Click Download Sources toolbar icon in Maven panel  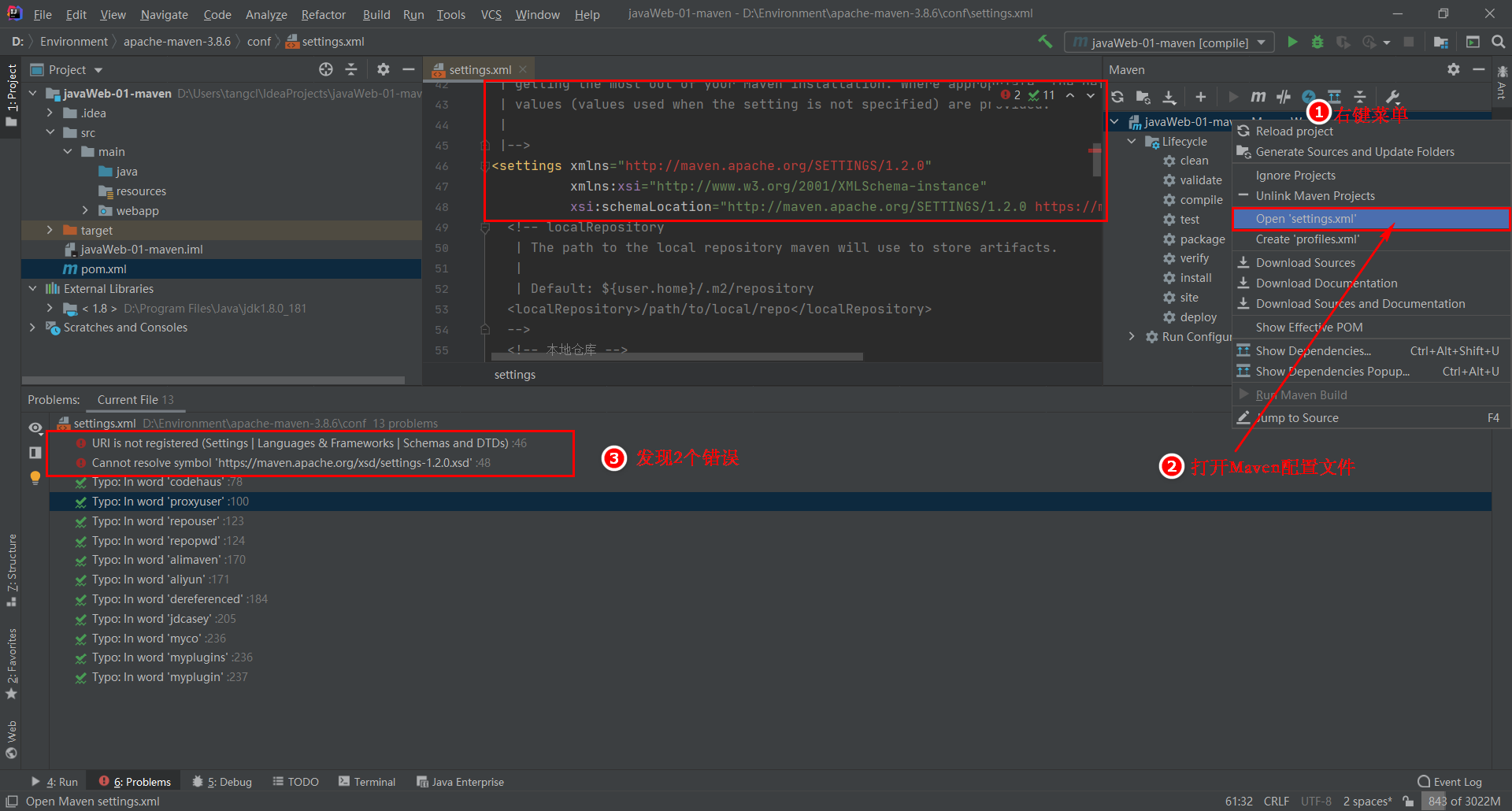1169,97
